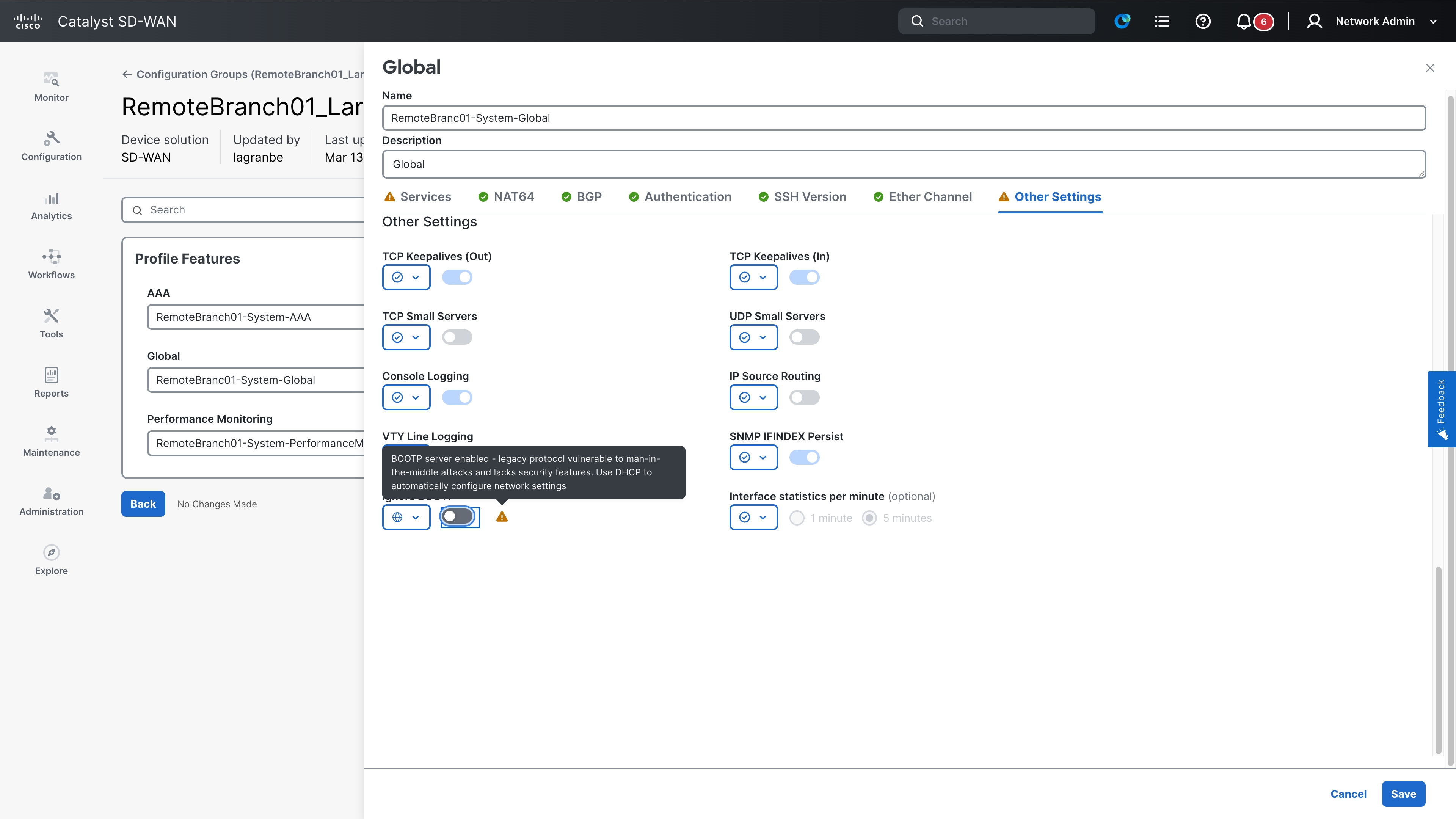Open the Monitor section in the sidebar

[51, 86]
